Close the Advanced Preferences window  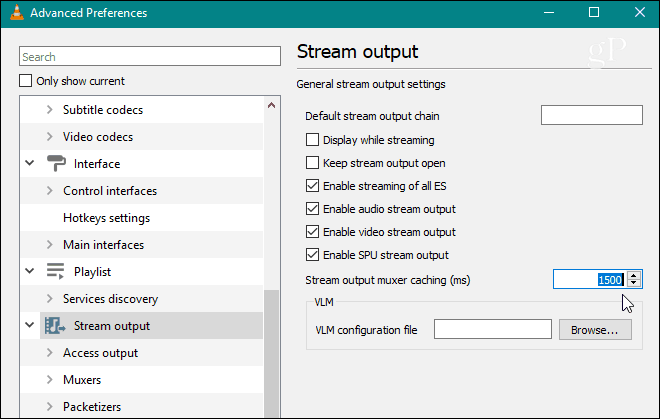tap(640, 13)
